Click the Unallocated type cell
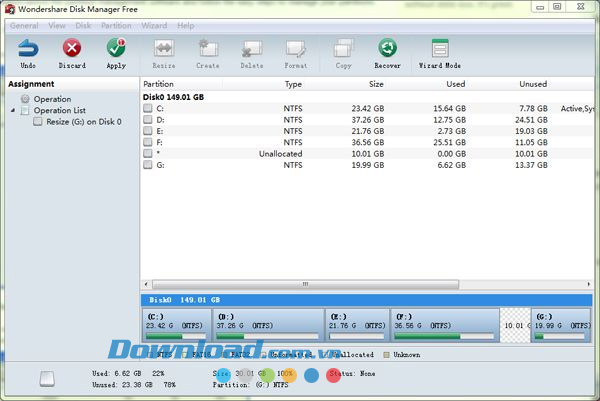Image resolution: width=600 pixels, height=401 pixels. [280, 154]
